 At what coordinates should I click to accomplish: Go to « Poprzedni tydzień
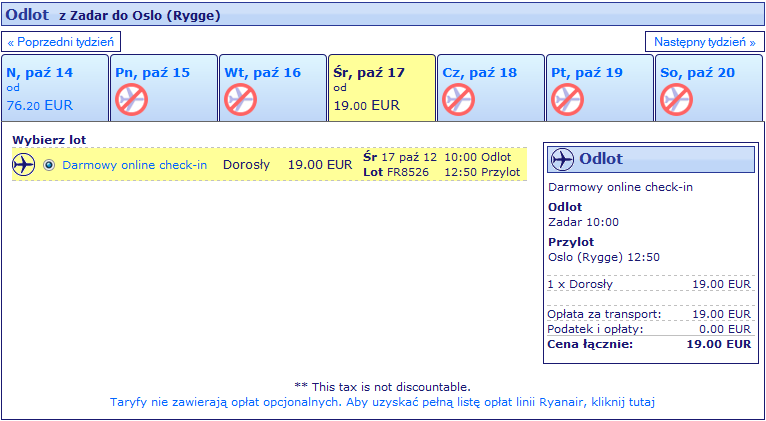click(x=61, y=42)
